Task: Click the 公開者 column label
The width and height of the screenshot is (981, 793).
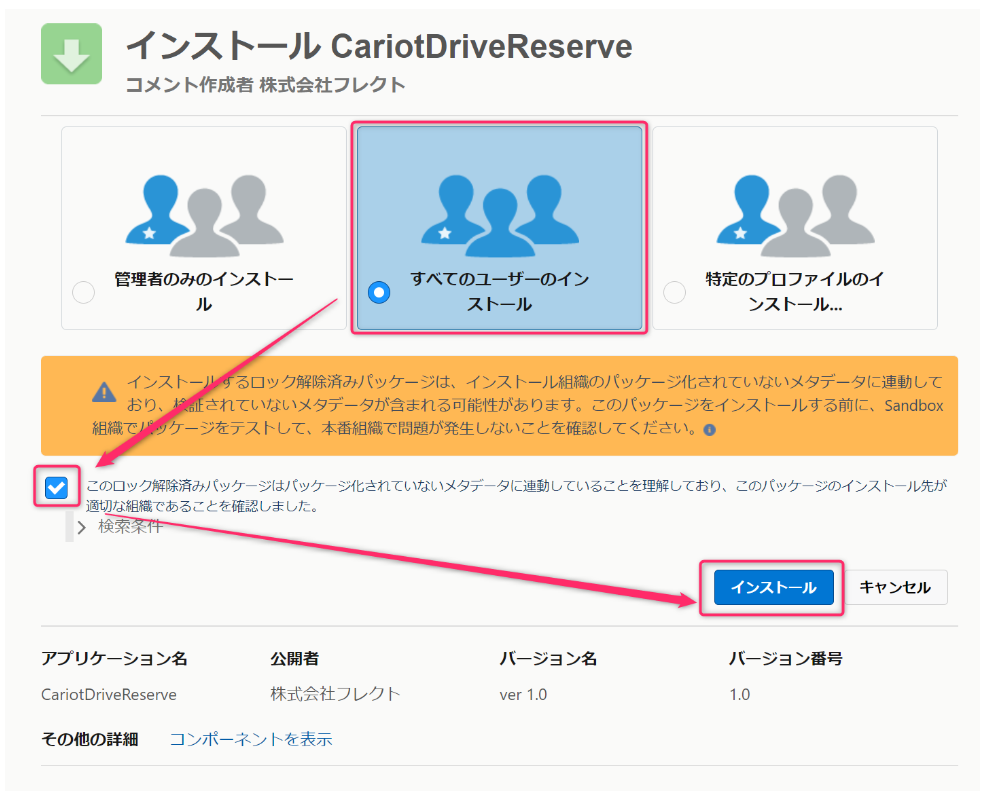Action: (295, 659)
